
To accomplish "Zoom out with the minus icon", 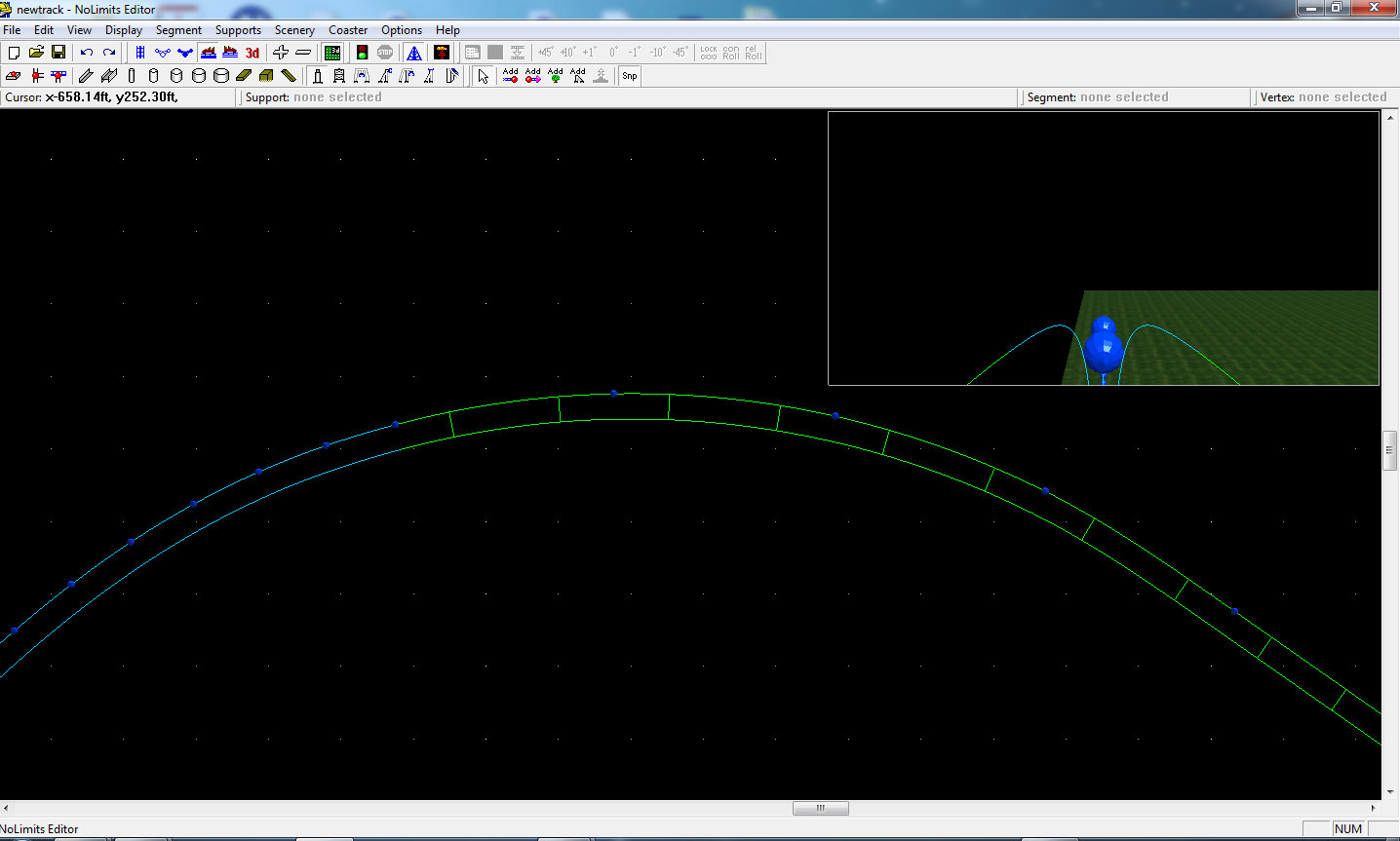I will [303, 53].
